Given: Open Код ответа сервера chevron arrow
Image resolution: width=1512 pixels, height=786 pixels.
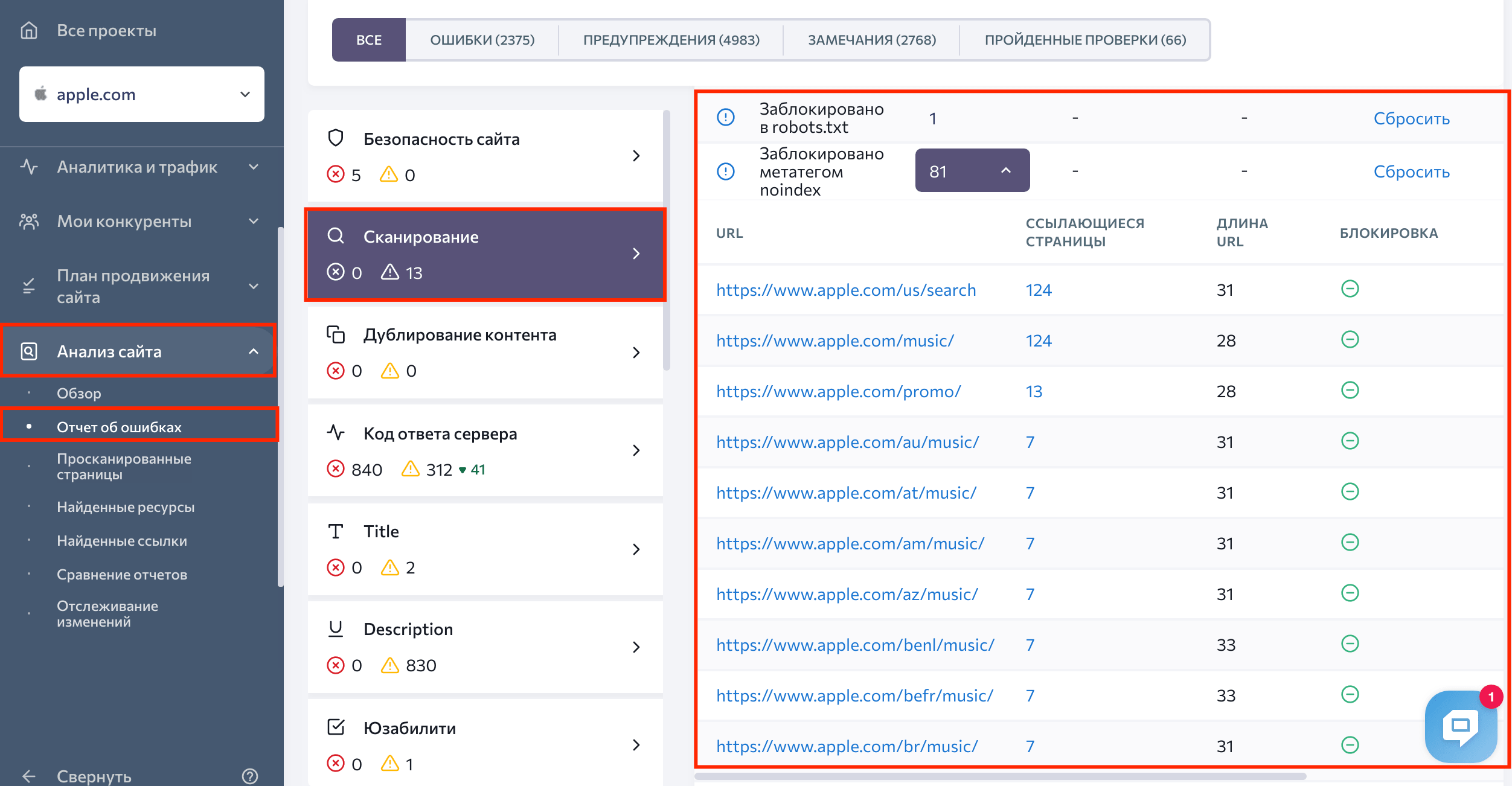Looking at the screenshot, I should point(636,450).
